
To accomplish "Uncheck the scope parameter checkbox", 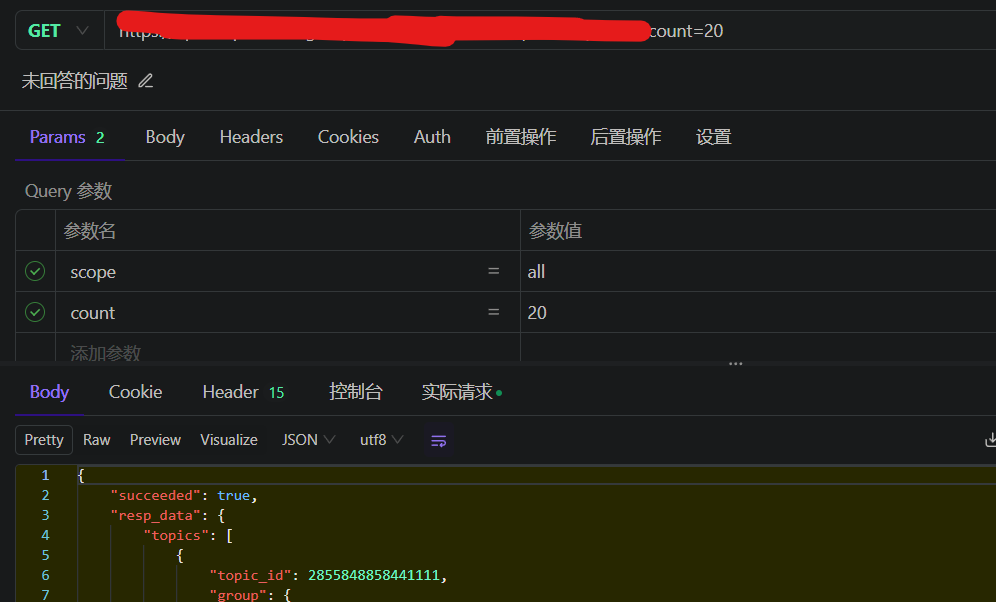I will (35, 272).
